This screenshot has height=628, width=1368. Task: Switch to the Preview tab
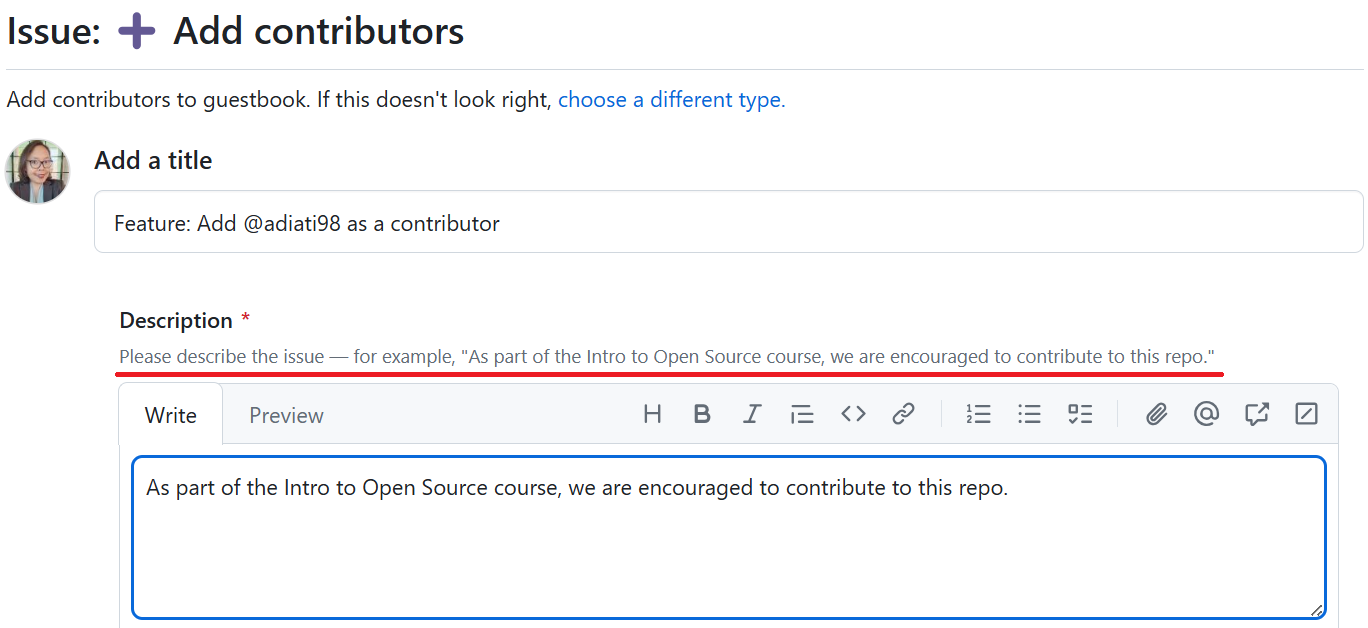[286, 414]
